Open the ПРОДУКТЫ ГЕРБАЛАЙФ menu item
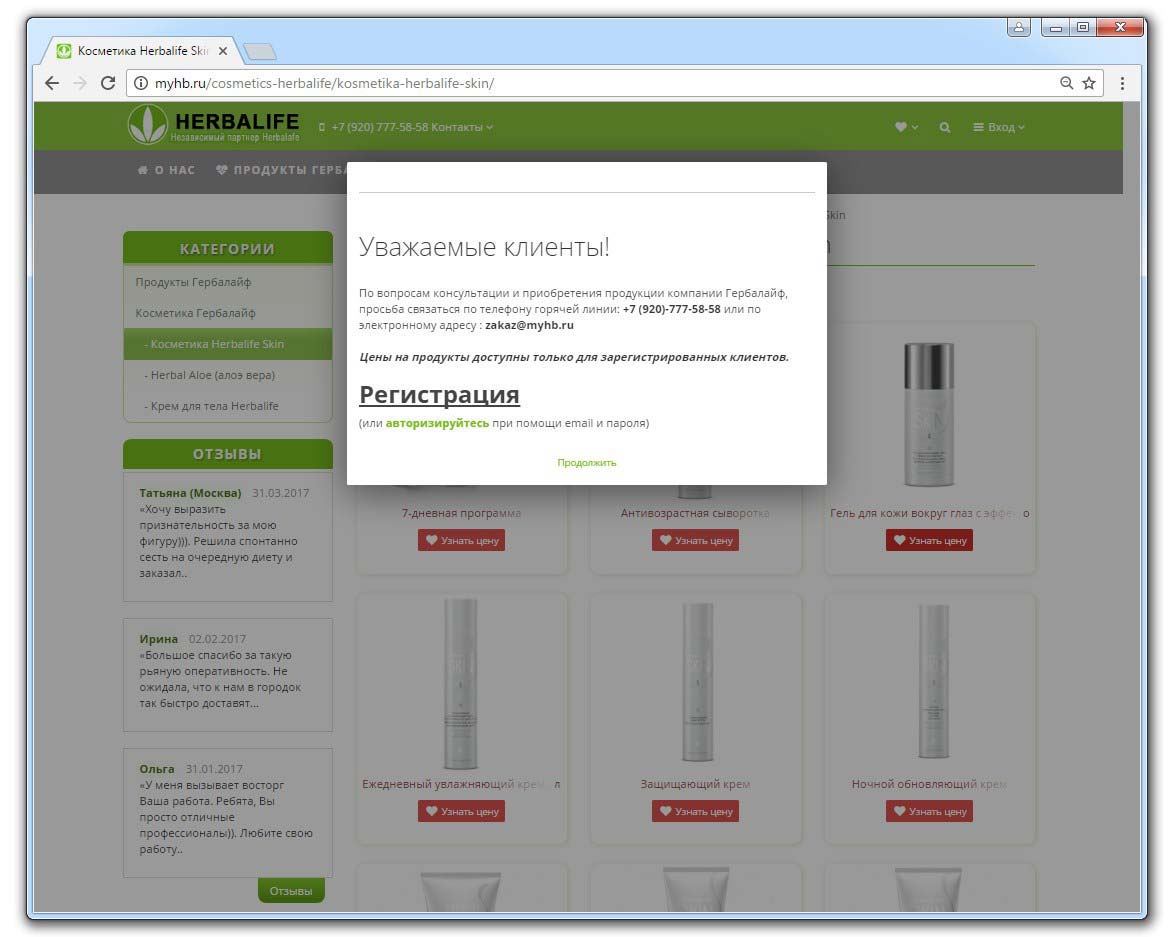 coord(281,170)
